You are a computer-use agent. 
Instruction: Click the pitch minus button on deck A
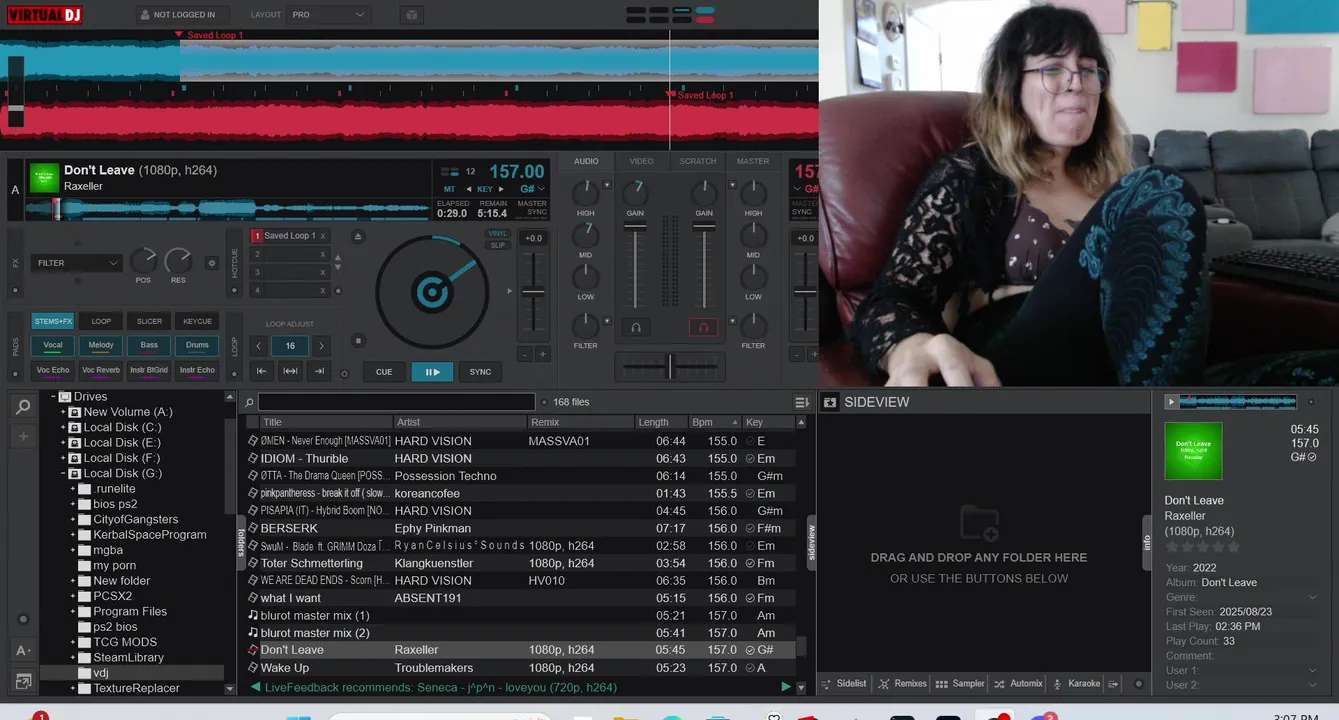pos(524,354)
